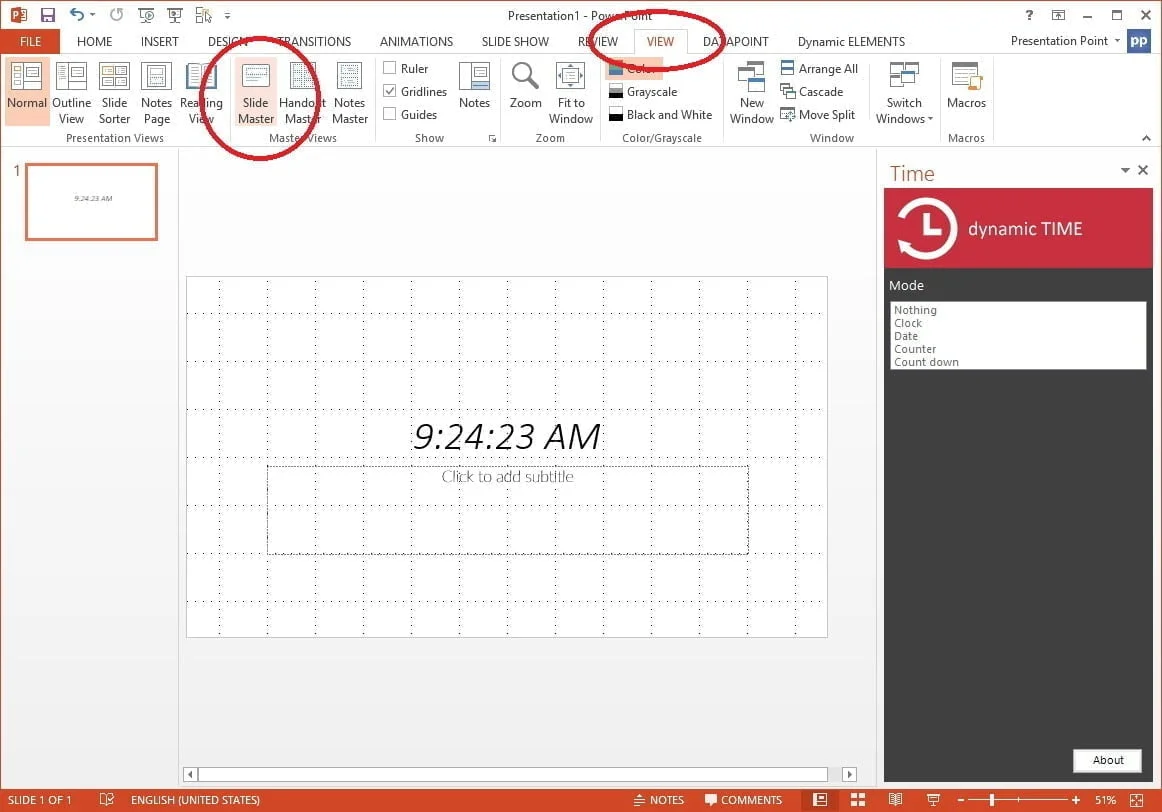This screenshot has width=1162, height=812.
Task: Open the Dynamic ELEMENTS tab
Action: click(850, 41)
